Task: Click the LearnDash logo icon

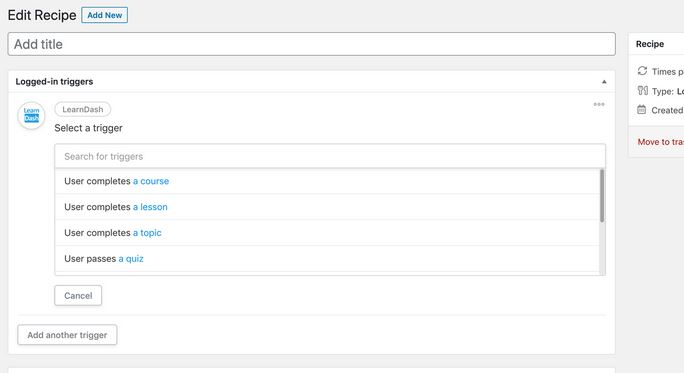Action: pyautogui.click(x=31, y=116)
